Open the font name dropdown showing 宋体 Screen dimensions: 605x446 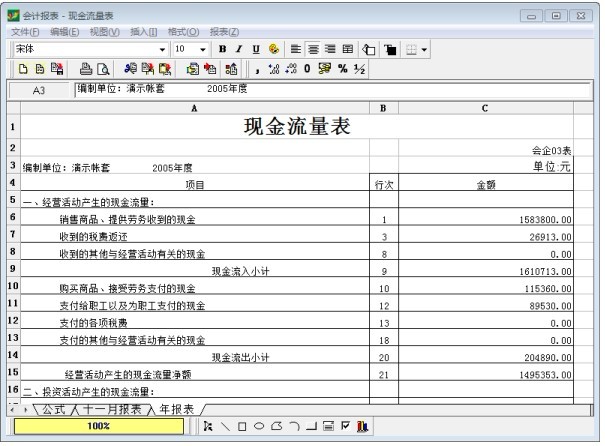pyautogui.click(x=162, y=49)
